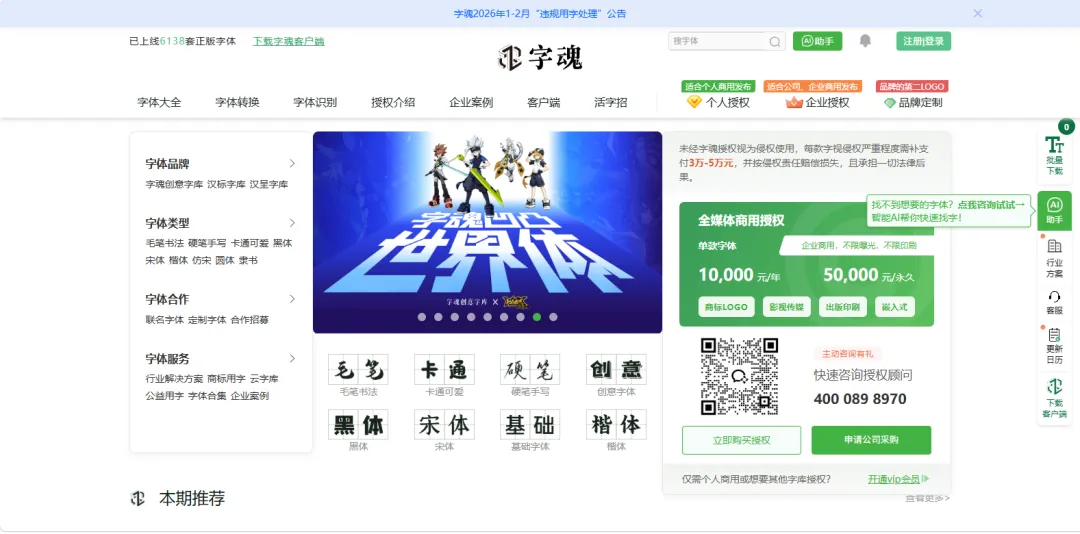Image resolution: width=1080 pixels, height=534 pixels.
Task: Expand the 字体类型 chevron
Action: [292, 223]
